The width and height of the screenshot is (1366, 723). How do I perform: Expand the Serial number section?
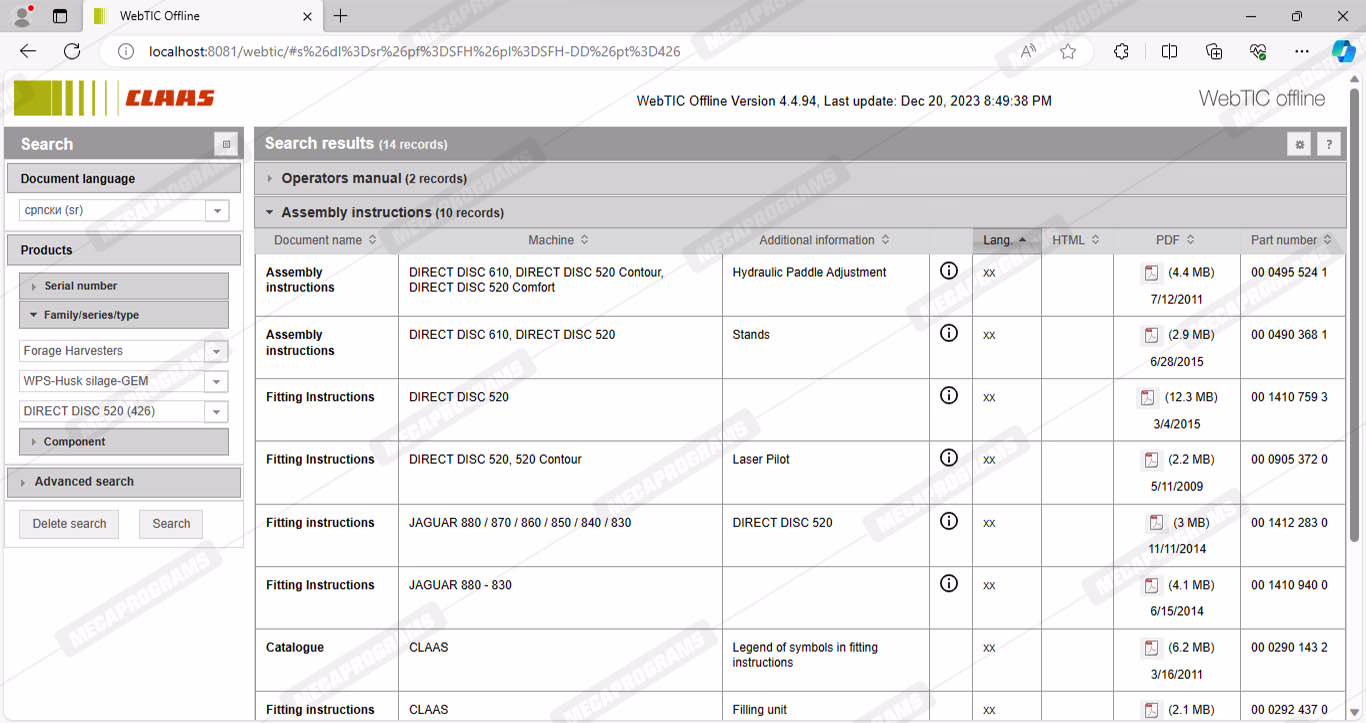click(80, 286)
